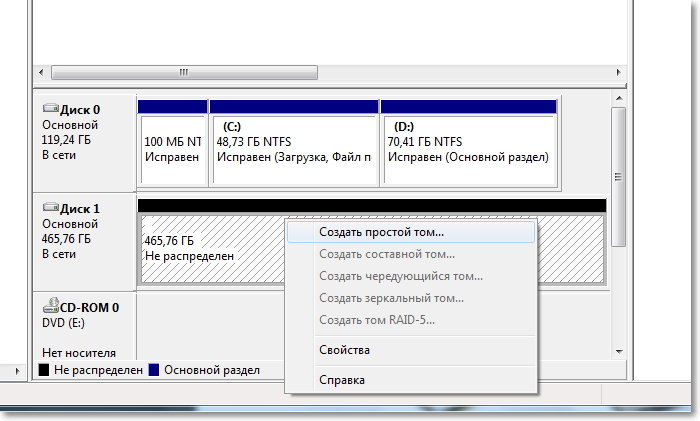The image size is (700, 421).
Task: Click greyed "Создать чередующийся том..." entry
Action: [400, 275]
